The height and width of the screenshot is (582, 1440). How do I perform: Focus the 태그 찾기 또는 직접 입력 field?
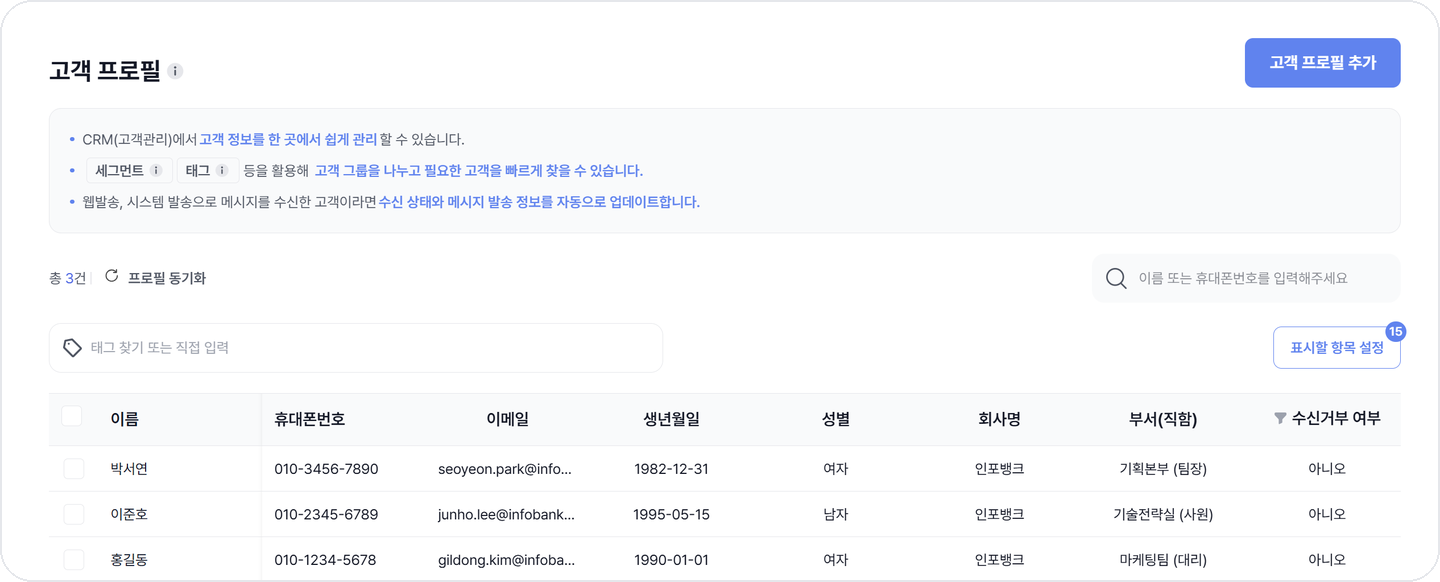click(356, 348)
